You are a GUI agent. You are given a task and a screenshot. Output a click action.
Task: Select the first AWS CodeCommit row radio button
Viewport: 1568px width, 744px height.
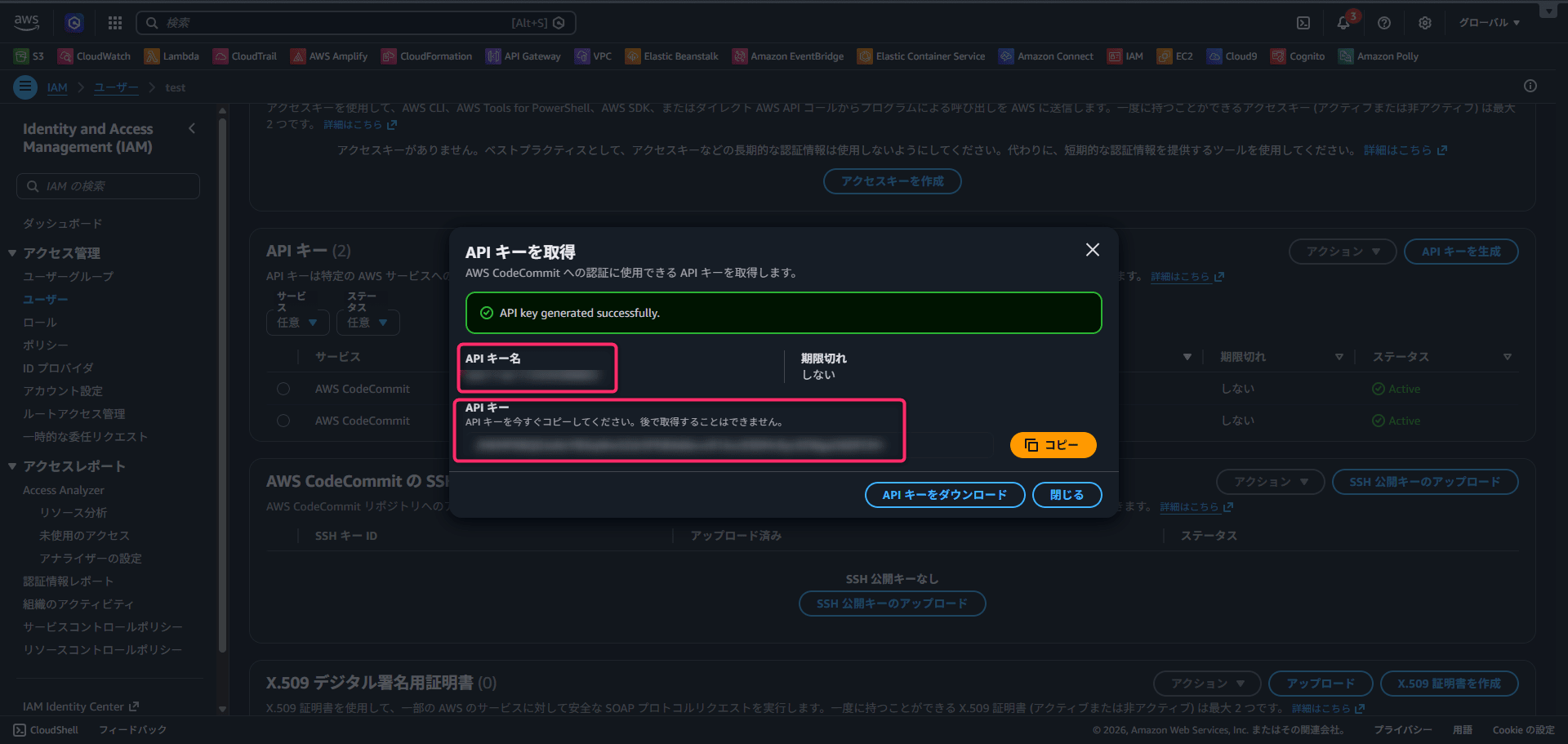point(283,389)
